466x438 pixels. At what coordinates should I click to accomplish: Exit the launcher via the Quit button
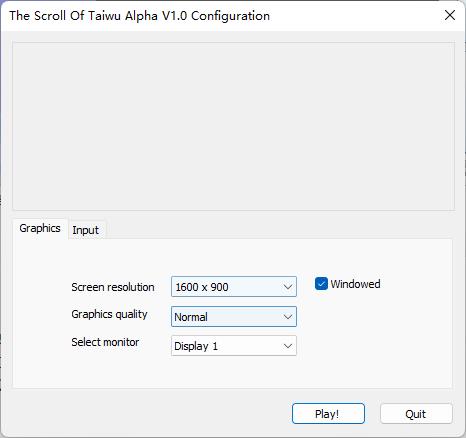point(416,414)
